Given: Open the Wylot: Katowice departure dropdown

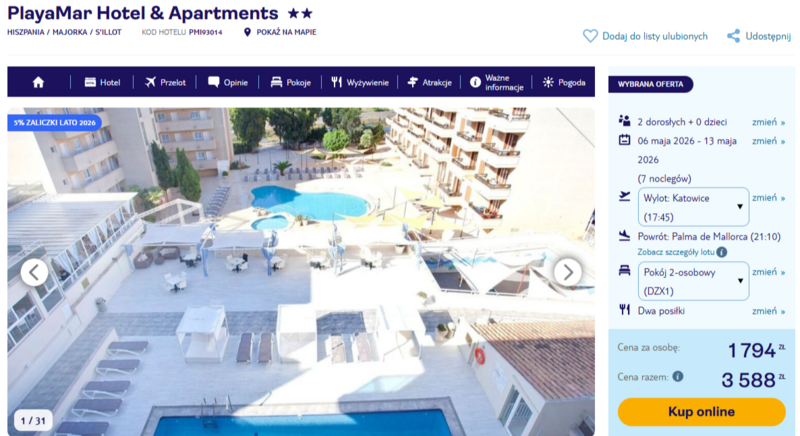Looking at the screenshot, I should pyautogui.click(x=693, y=207).
